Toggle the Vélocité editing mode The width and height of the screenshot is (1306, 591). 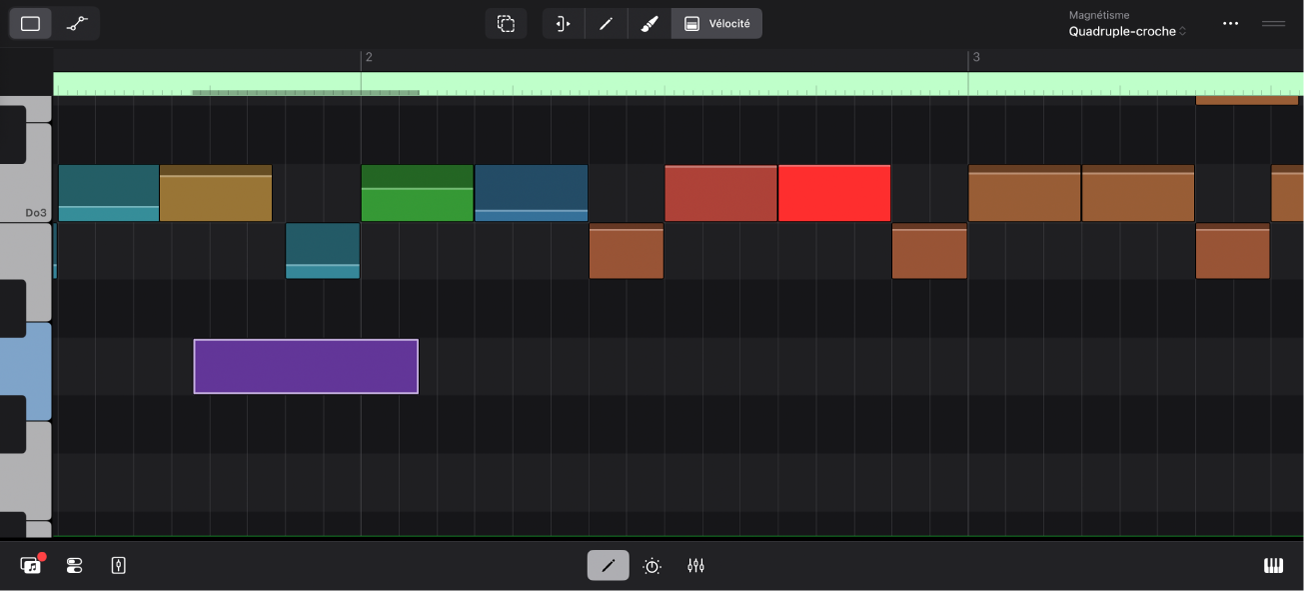pyautogui.click(x=717, y=24)
